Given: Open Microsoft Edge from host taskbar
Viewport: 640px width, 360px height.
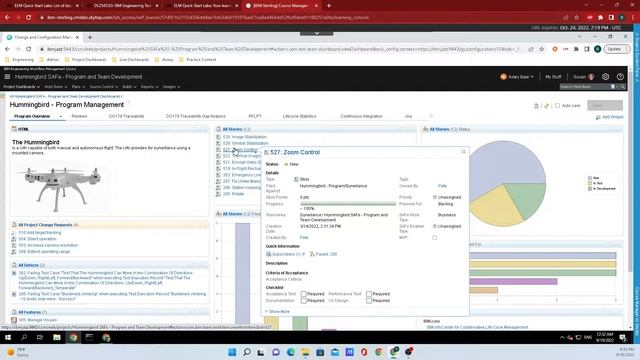Looking at the screenshot, I should click(x=291, y=352).
